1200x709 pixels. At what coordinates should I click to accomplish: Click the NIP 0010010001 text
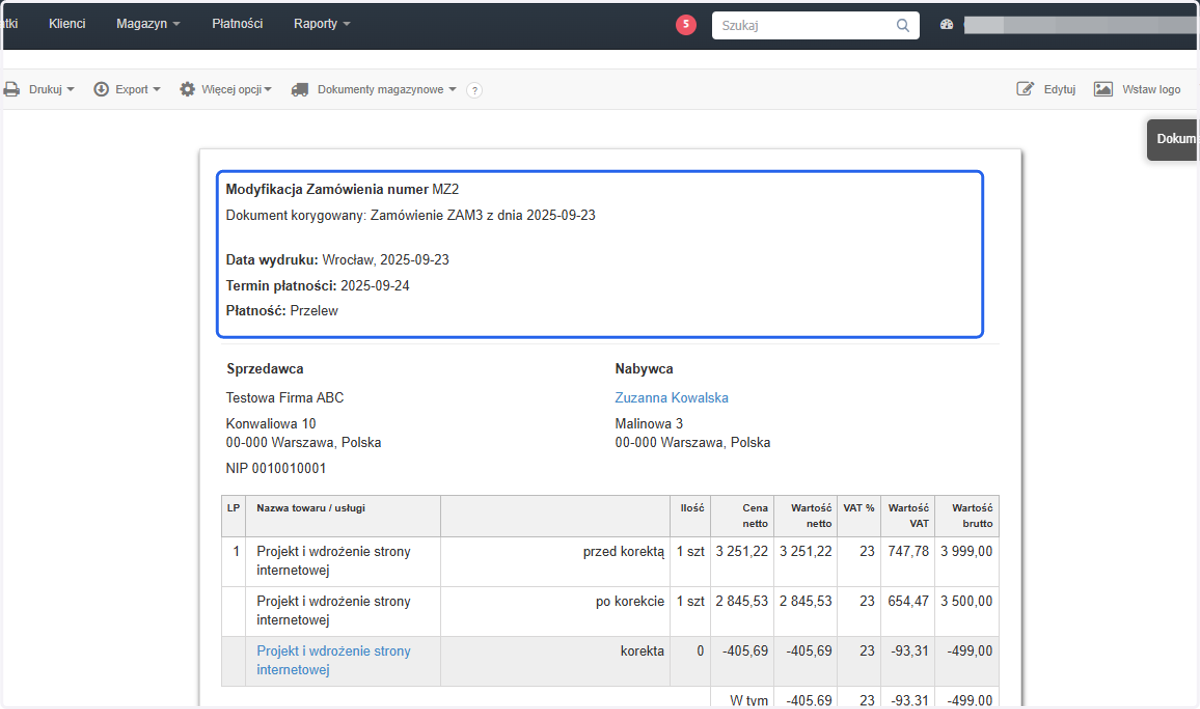pyautogui.click(x=276, y=468)
